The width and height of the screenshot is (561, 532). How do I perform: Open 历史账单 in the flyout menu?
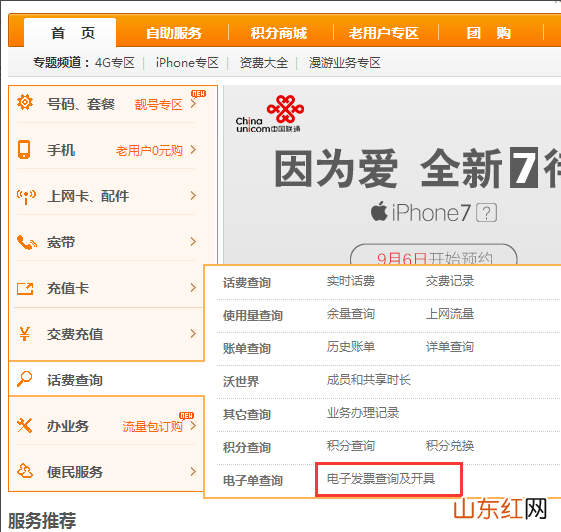pos(351,347)
